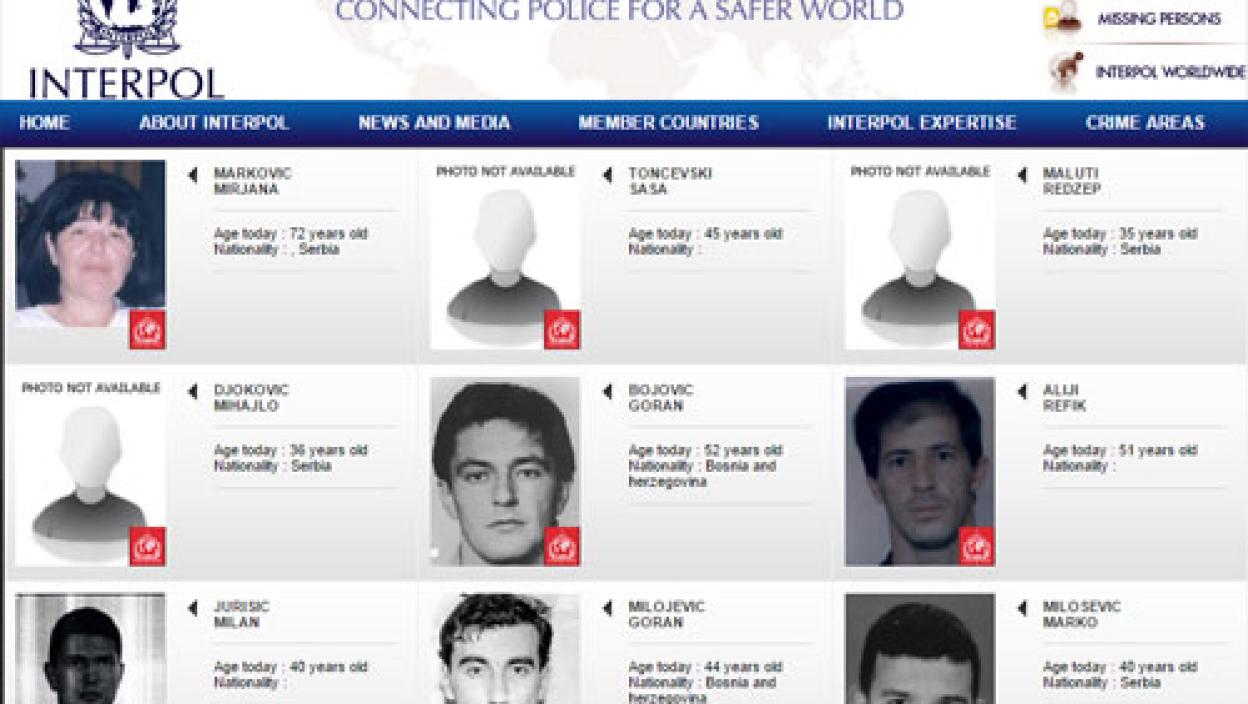This screenshot has height=704, width=1248.
Task: Click 'Age today : 51 years old' text
Action: [1120, 451]
